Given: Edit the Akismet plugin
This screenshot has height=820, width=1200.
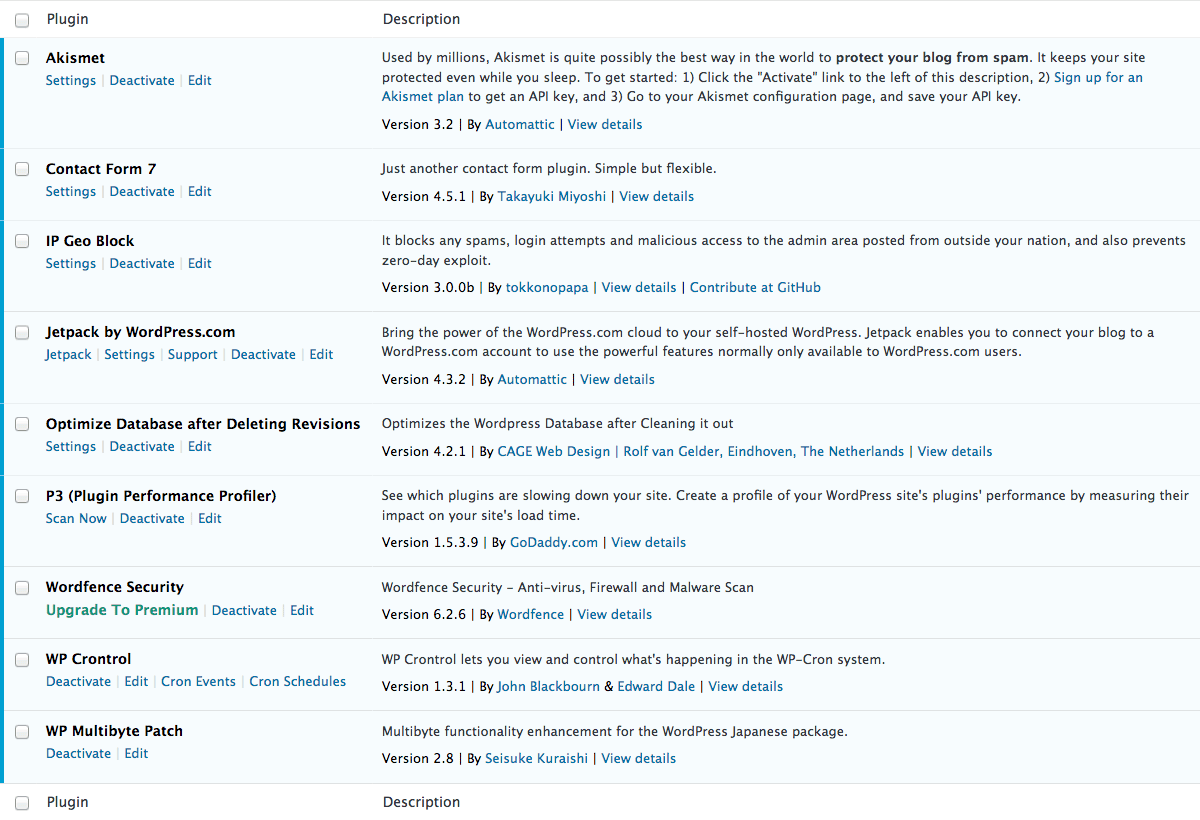Looking at the screenshot, I should click(200, 80).
